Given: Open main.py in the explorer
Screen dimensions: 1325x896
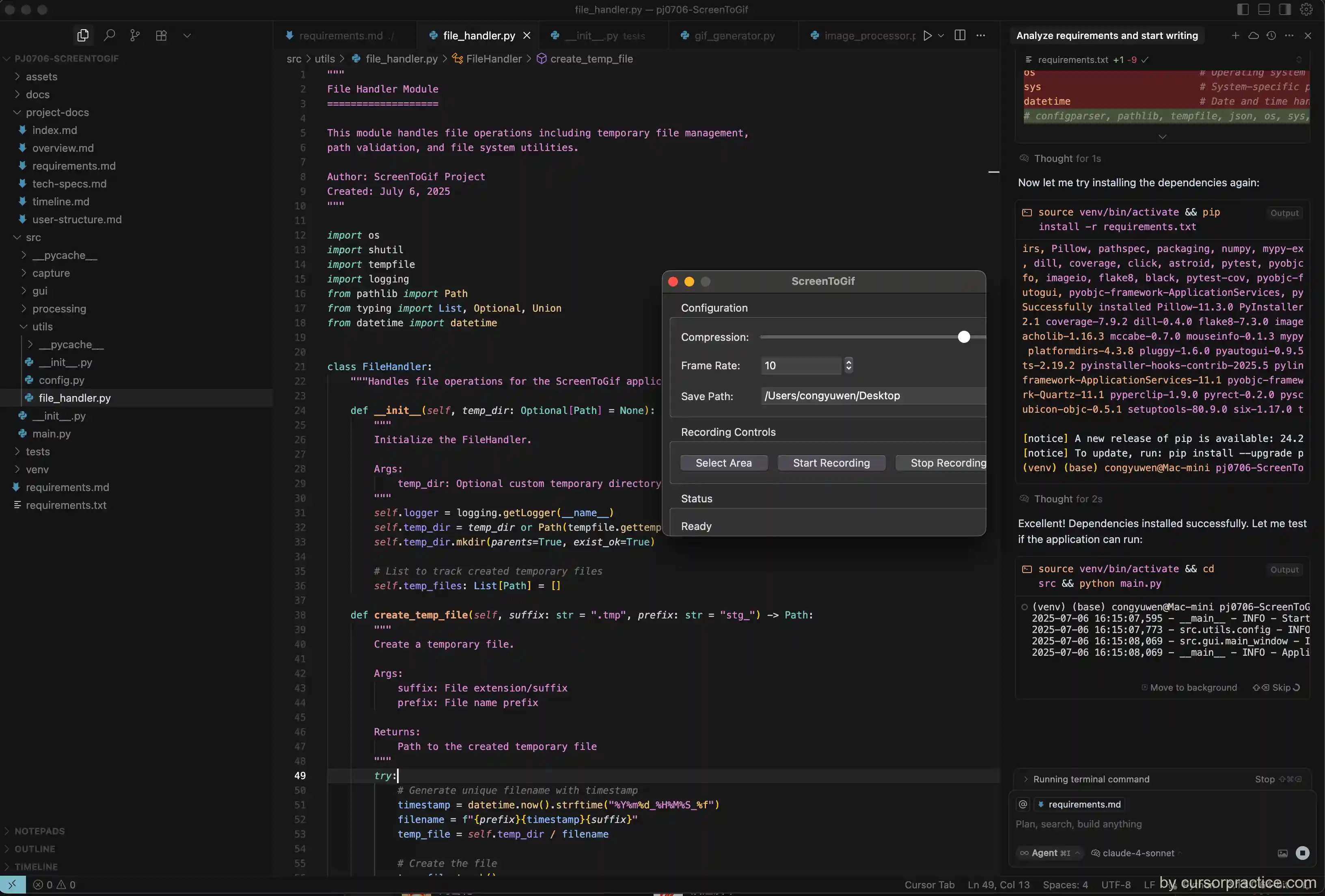Looking at the screenshot, I should 51,434.
